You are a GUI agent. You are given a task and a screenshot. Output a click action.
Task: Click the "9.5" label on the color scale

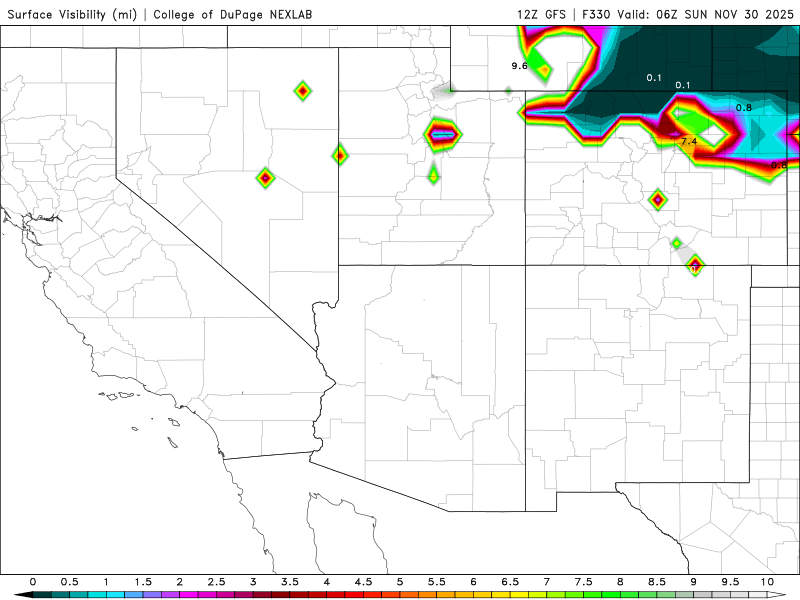tap(731, 582)
